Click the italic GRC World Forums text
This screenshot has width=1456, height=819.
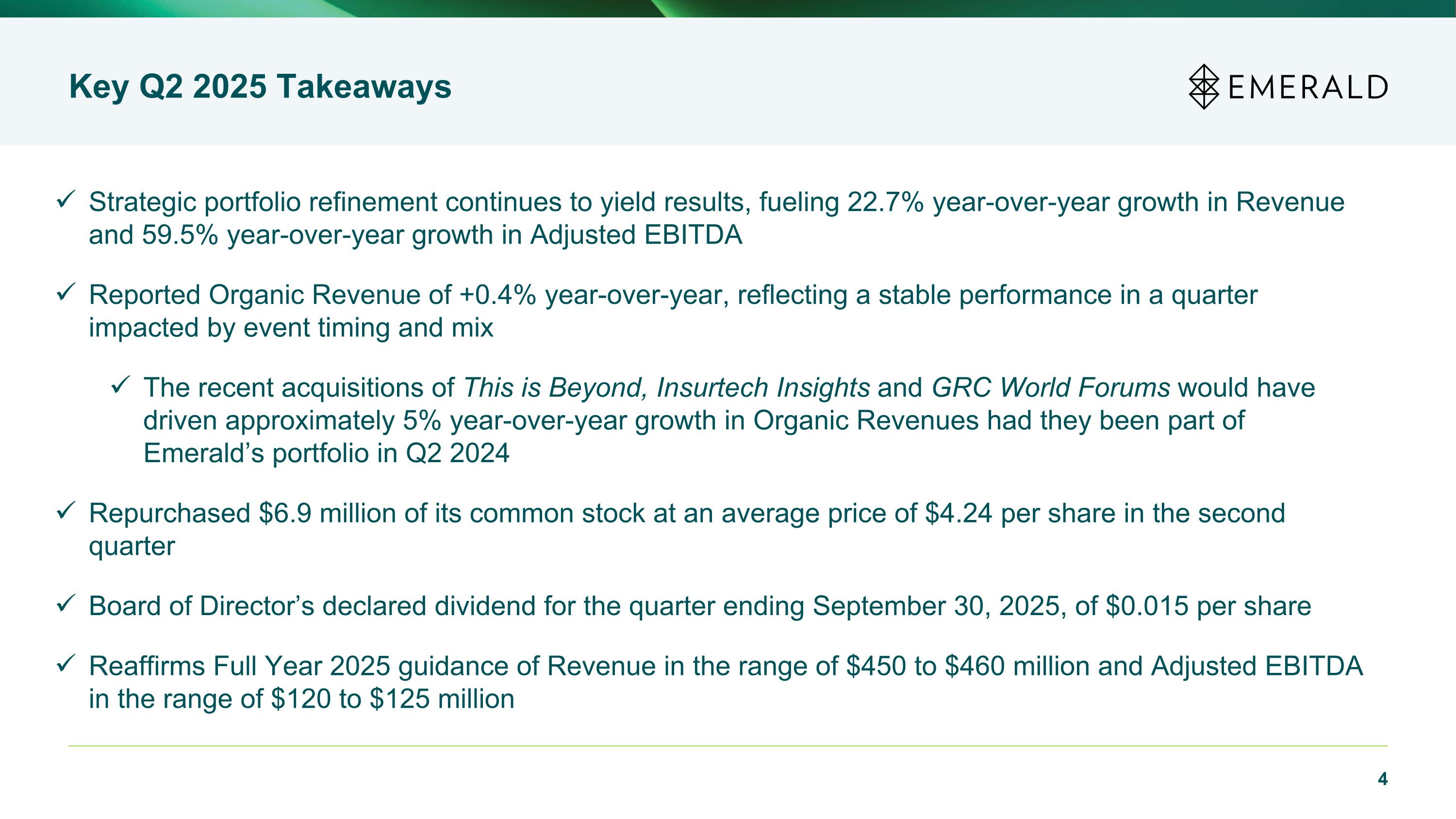1050,388
